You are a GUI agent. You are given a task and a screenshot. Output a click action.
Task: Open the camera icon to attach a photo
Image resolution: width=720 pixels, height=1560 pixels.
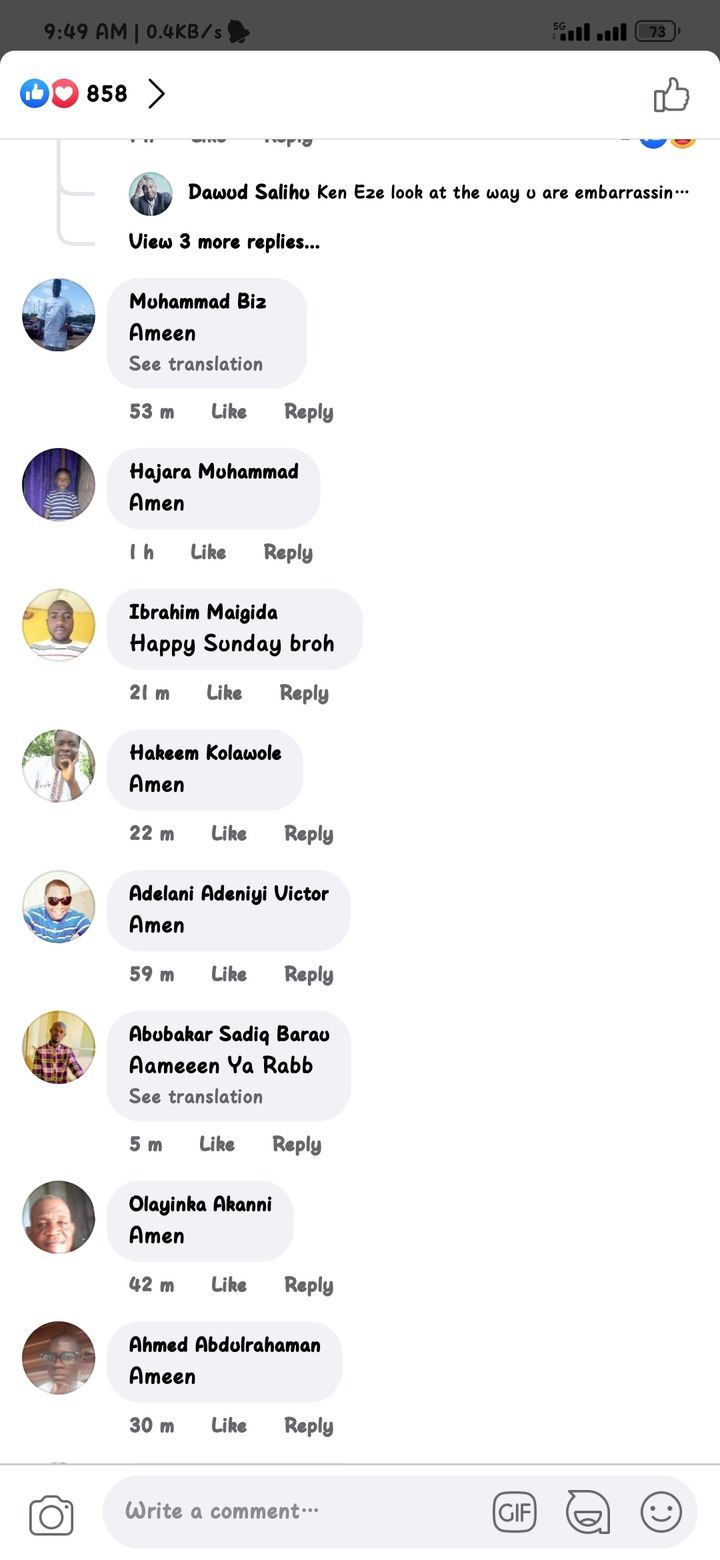(x=51, y=1514)
